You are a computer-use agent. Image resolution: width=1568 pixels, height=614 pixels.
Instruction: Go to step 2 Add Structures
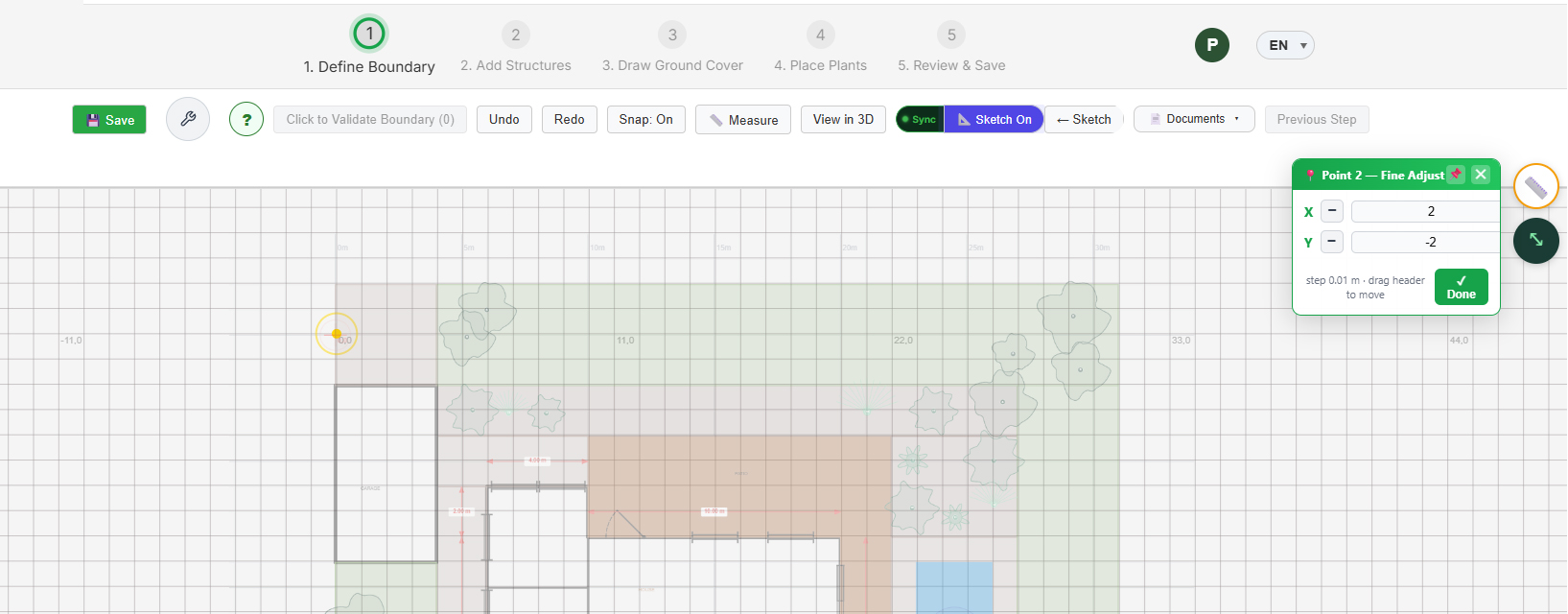pyautogui.click(x=516, y=48)
